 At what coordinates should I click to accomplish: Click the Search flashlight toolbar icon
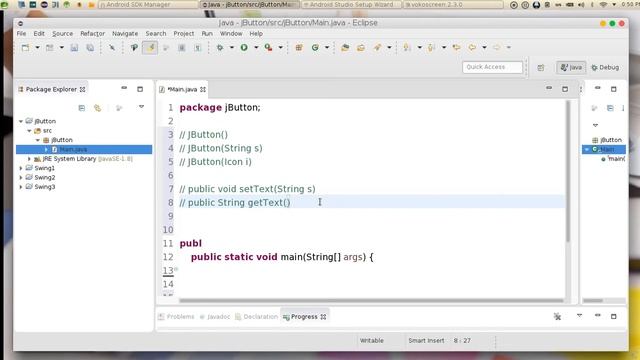[378, 48]
